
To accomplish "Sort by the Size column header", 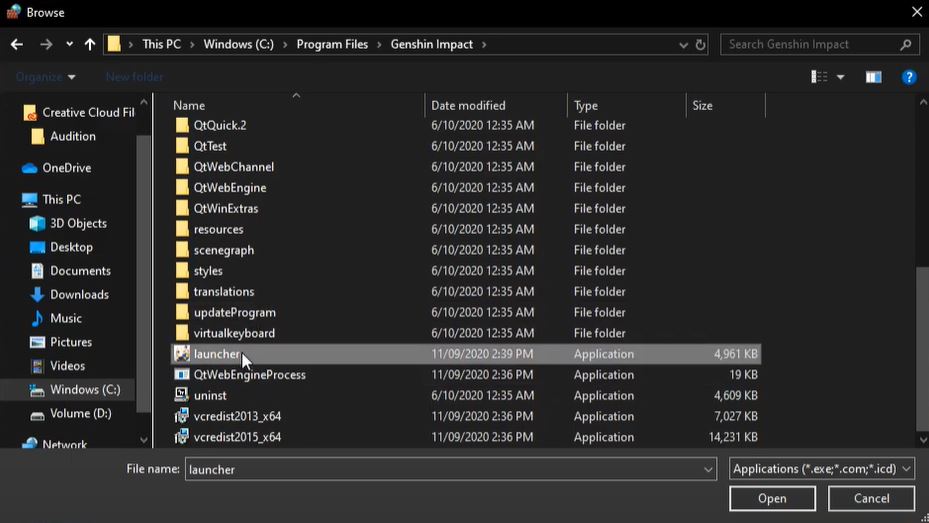I will (x=702, y=105).
